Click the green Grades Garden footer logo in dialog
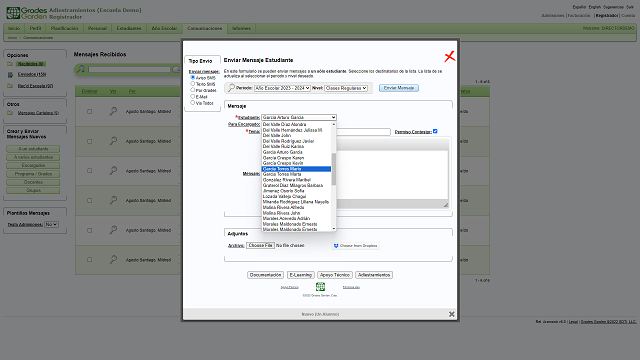The width and height of the screenshot is (640, 360). coord(320,287)
